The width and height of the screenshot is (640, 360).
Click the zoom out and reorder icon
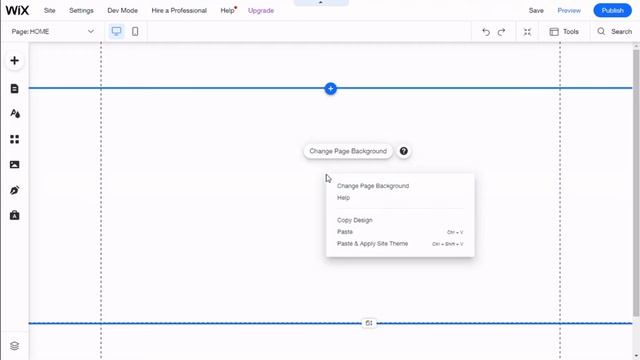click(527, 32)
